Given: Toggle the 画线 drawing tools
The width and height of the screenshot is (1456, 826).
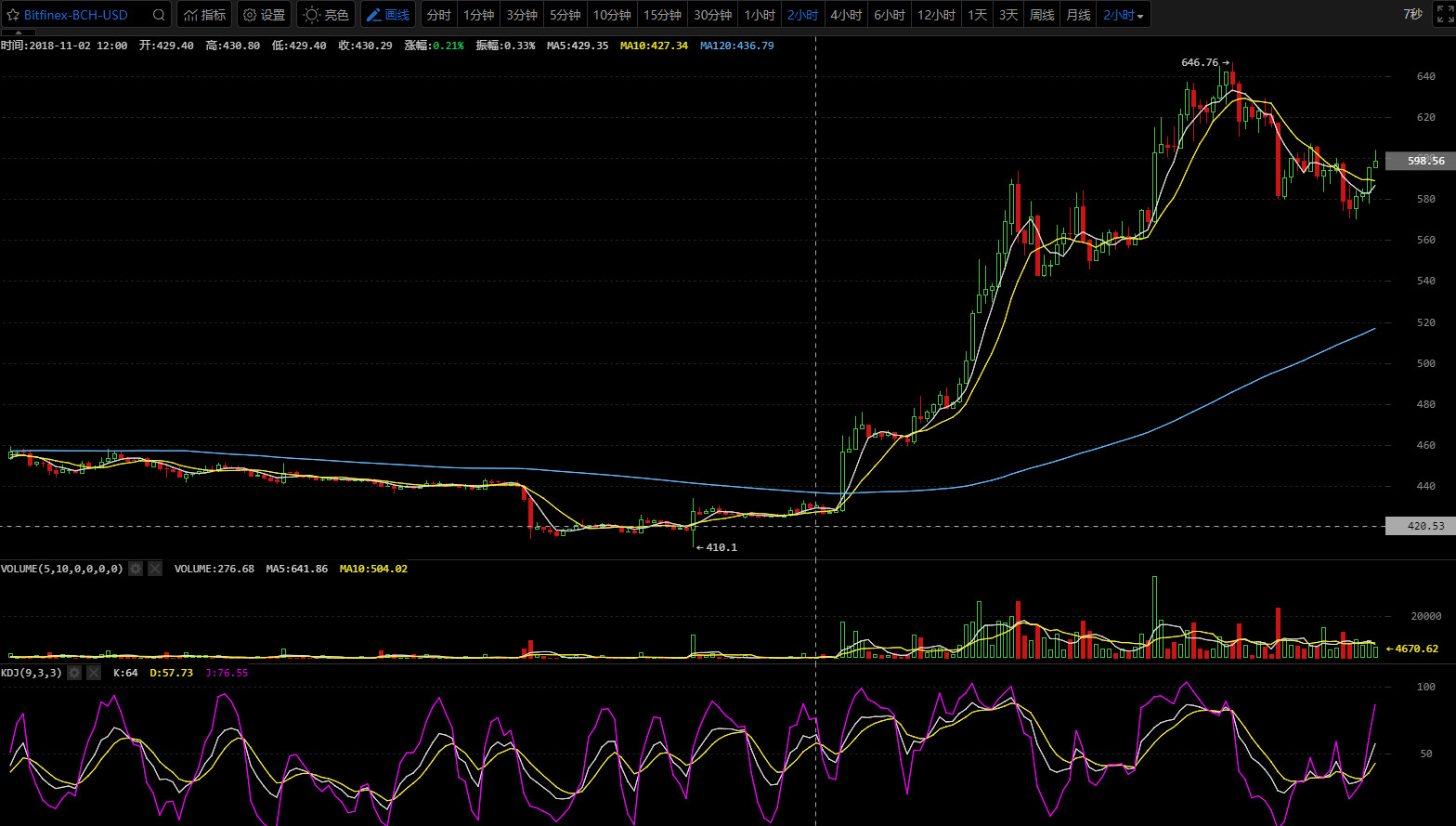Looking at the screenshot, I should point(387,15).
